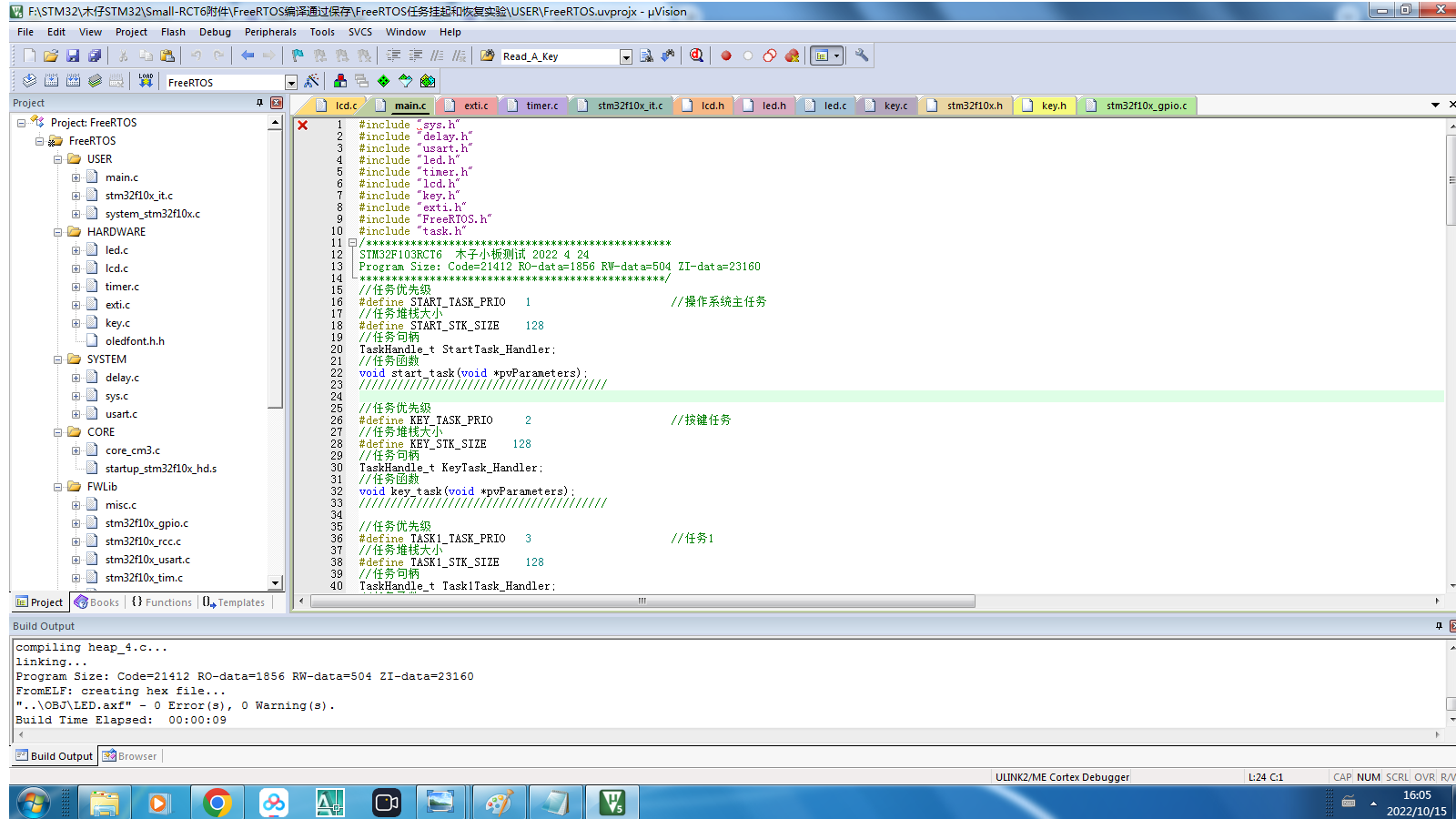Click the Disable all breakpoints icon

[x=770, y=56]
